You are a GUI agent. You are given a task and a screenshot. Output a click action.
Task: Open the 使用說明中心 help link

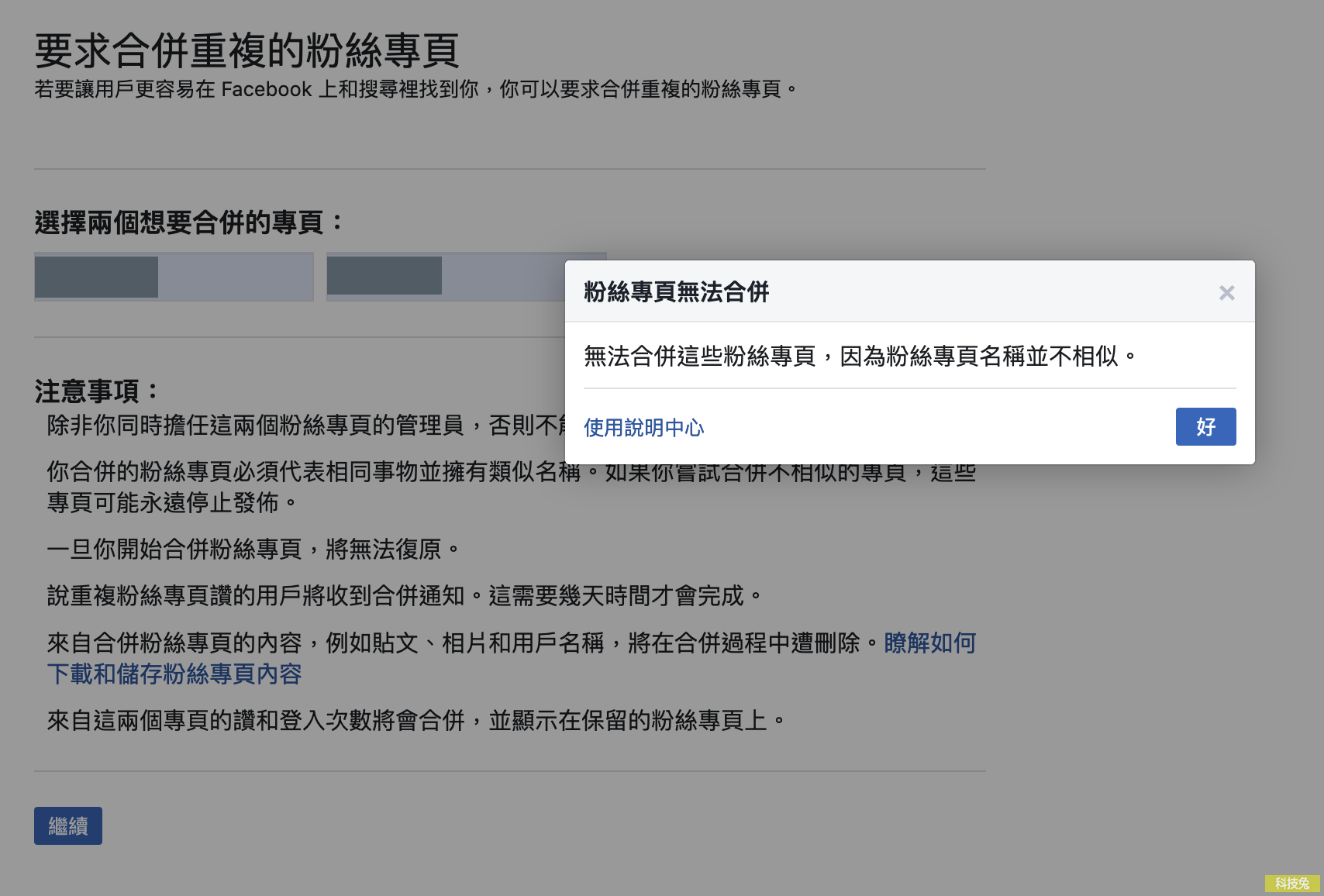643,428
